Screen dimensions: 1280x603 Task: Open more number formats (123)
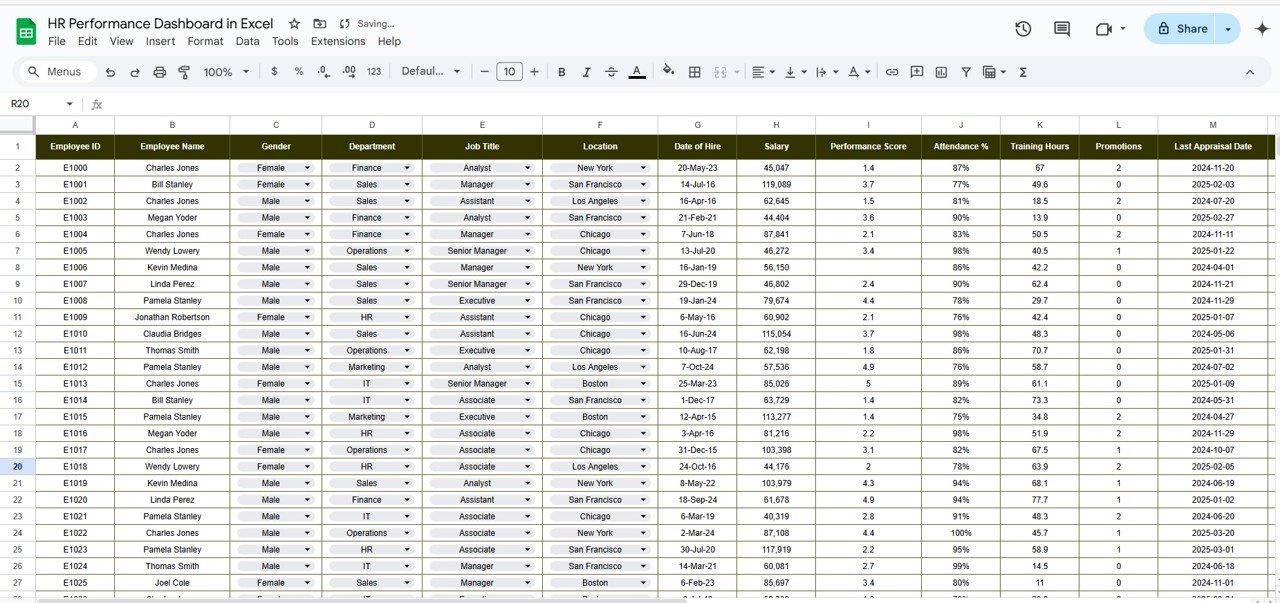click(374, 72)
